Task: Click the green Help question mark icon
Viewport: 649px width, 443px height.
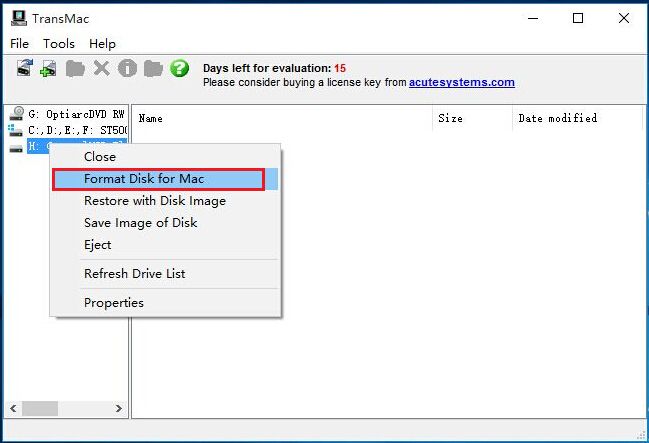Action: click(179, 68)
